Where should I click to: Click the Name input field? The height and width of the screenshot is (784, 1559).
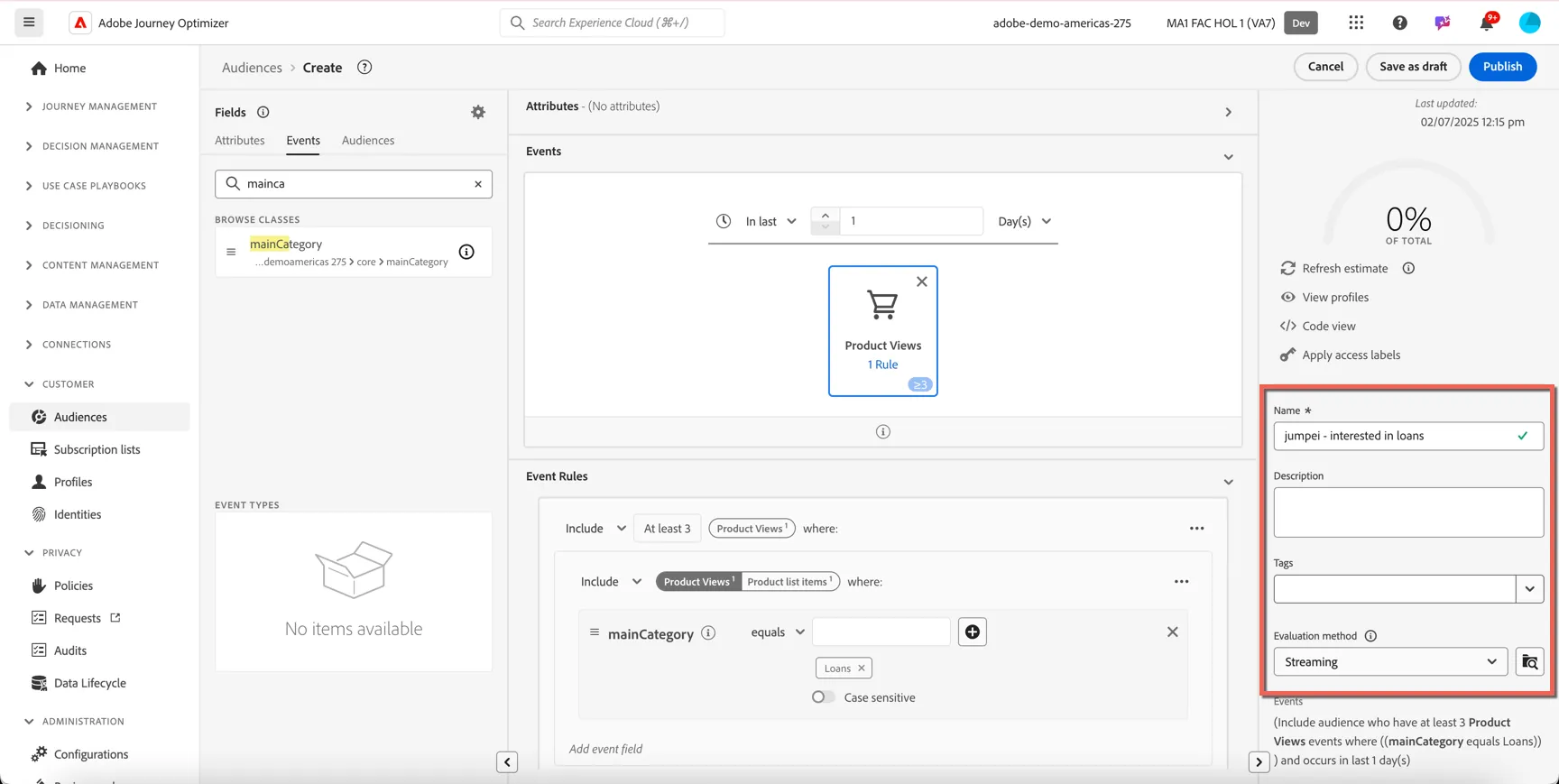[1408, 436]
